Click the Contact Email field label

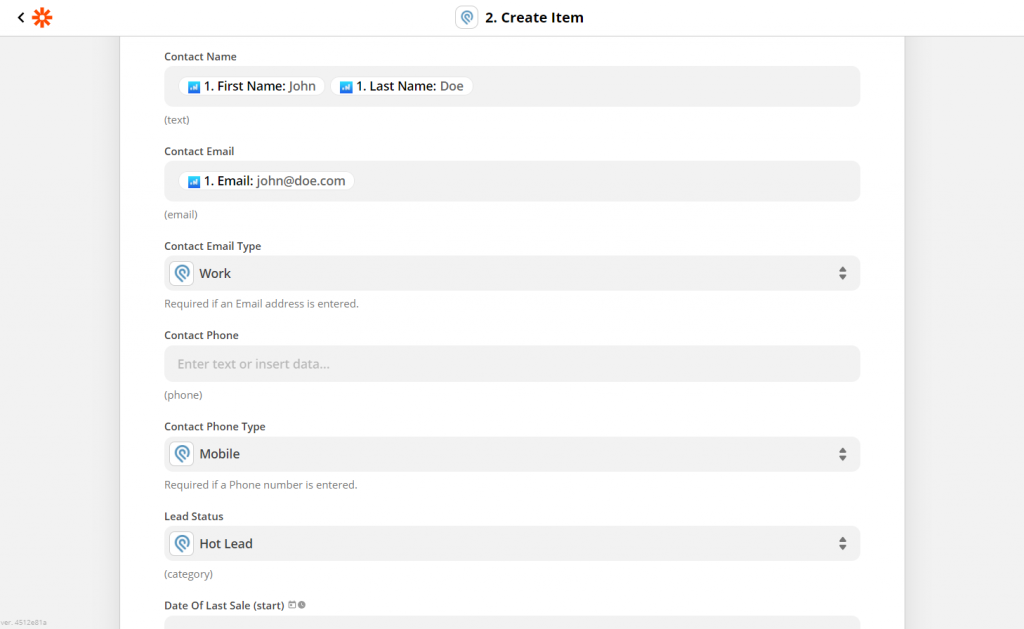click(x=199, y=152)
